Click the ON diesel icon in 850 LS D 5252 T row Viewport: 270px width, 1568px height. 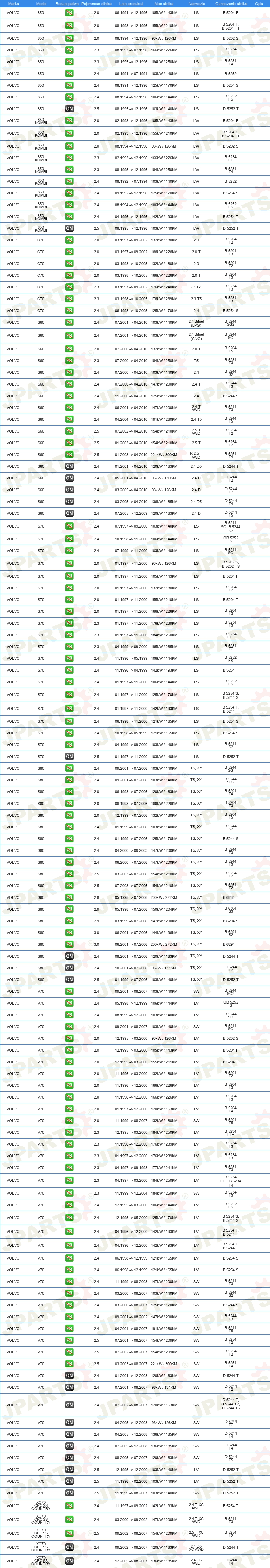(x=69, y=109)
